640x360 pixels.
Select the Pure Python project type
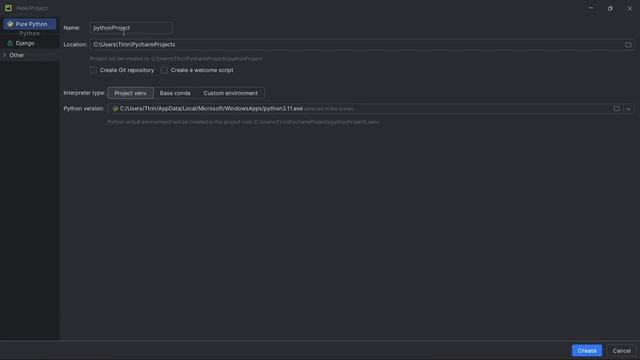(x=29, y=24)
